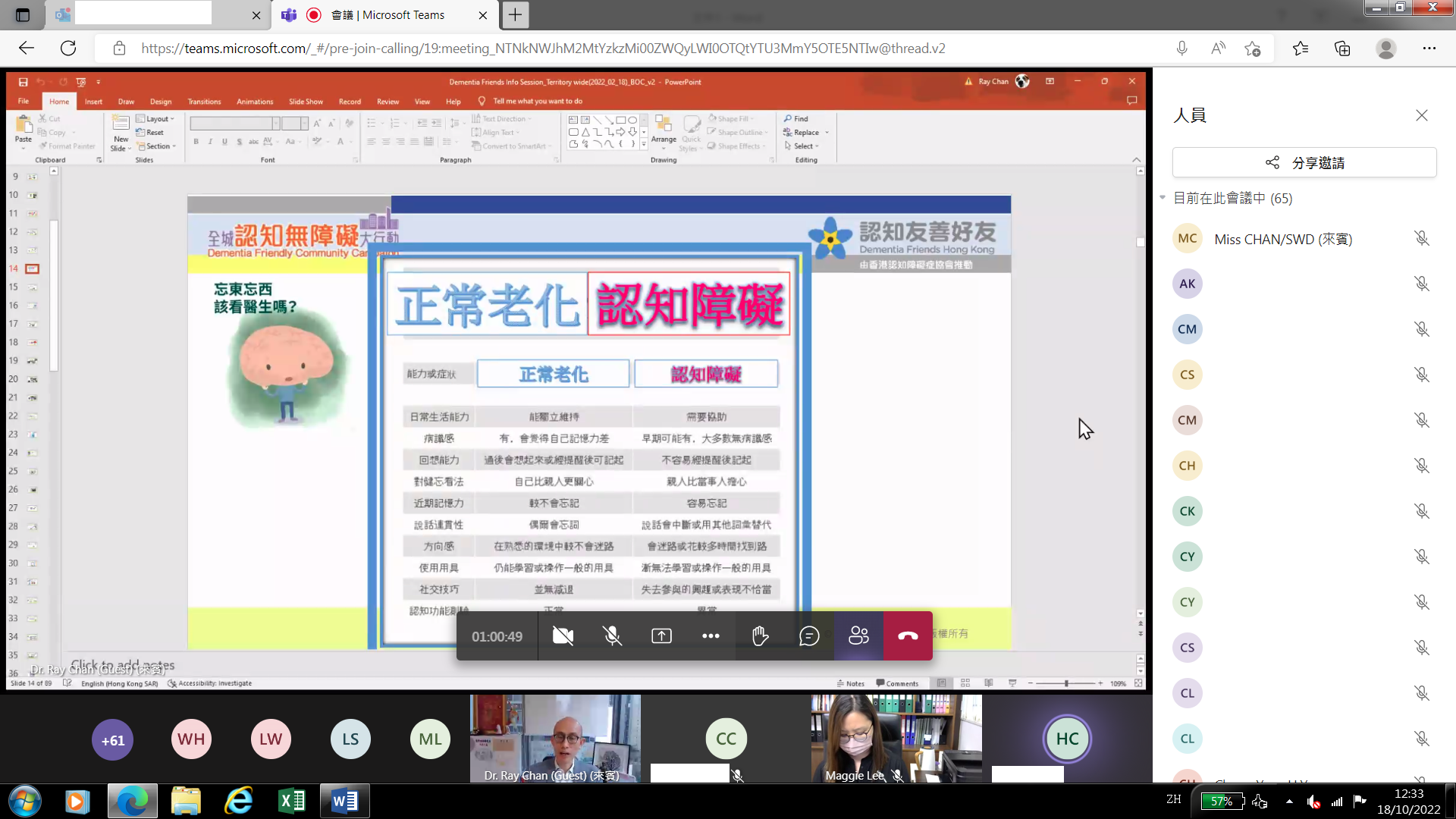Click mute icon beside Miss CHAN/SWD
The width and height of the screenshot is (1456, 819).
tap(1421, 239)
